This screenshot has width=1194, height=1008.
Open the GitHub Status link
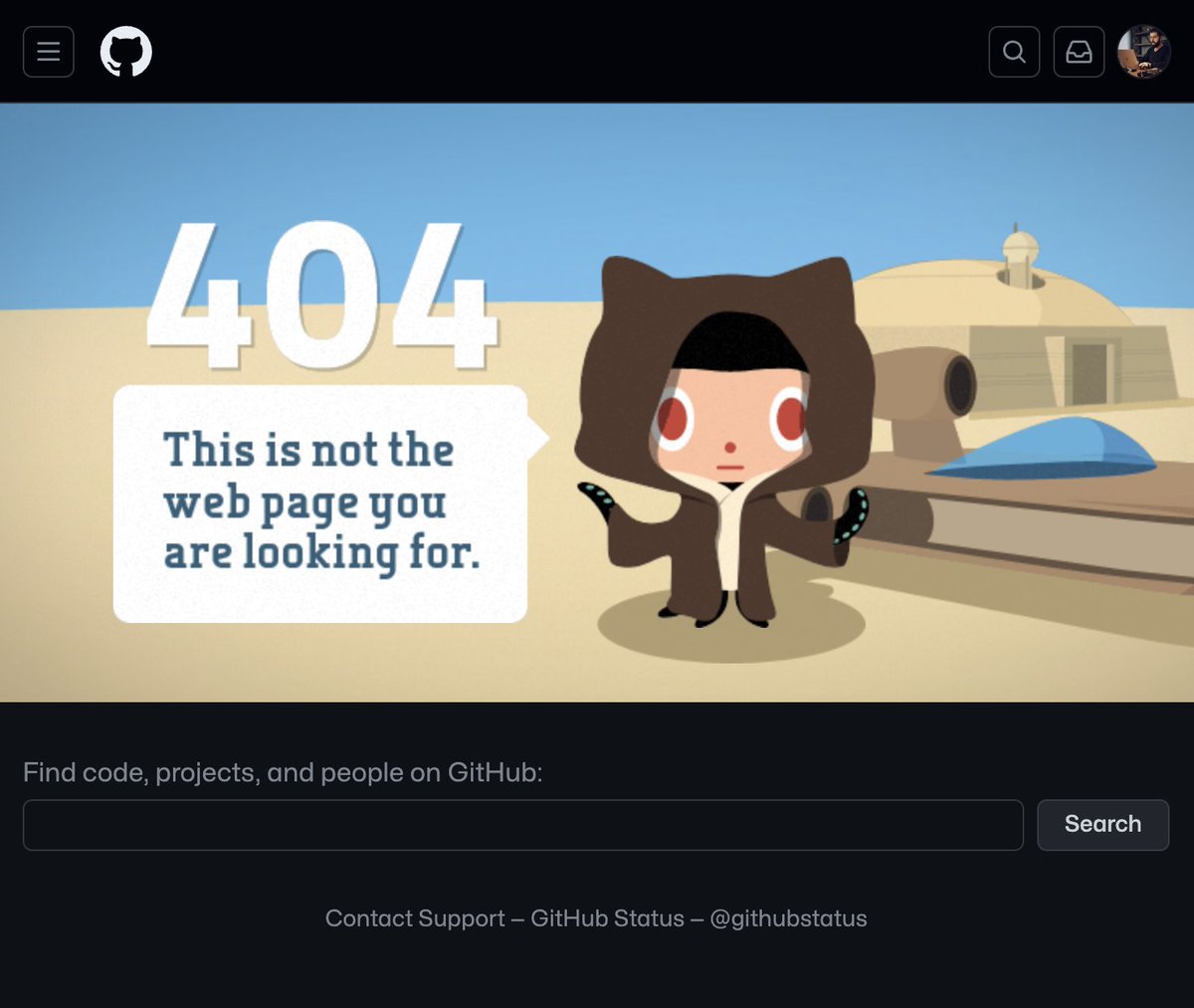(607, 918)
